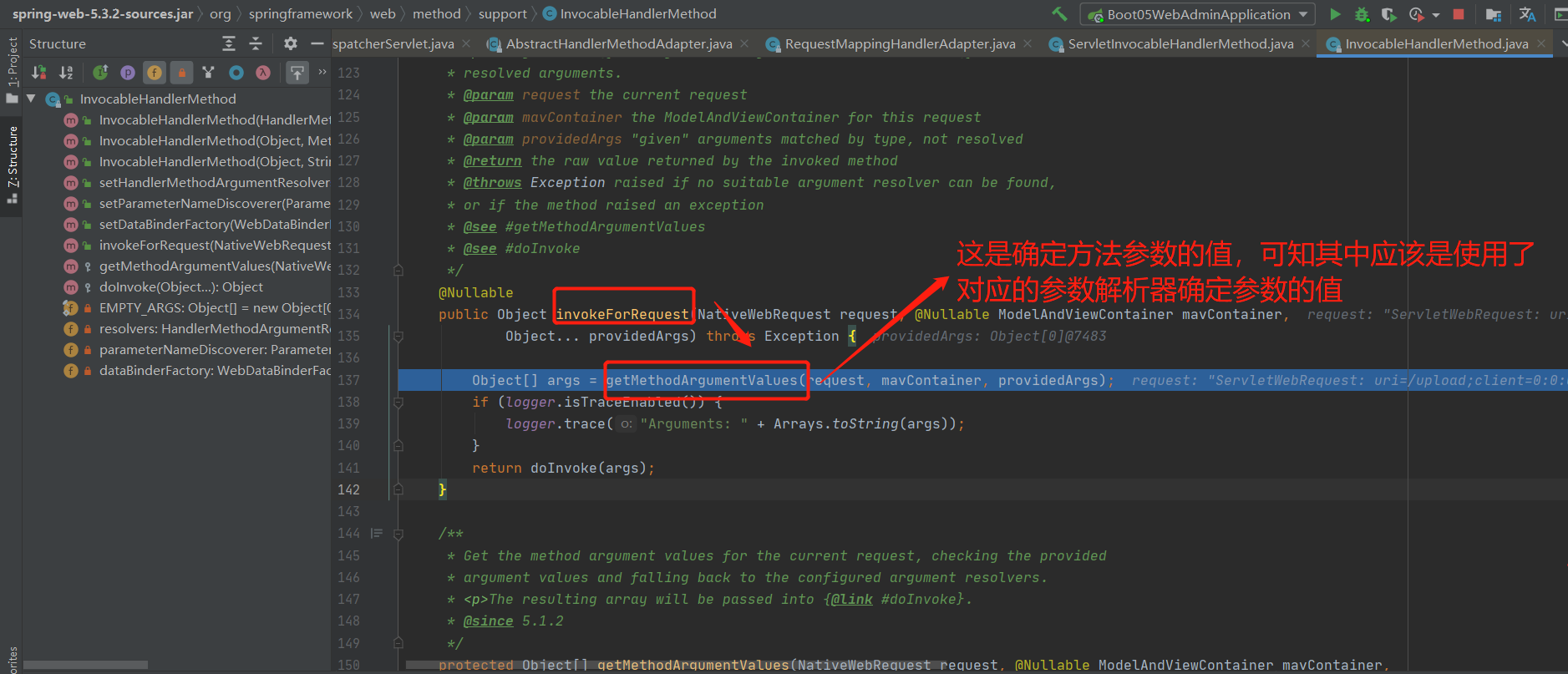Viewport: 1568px width, 674px height.
Task: Switch to the AbstractHandlerMethodAdapter.java tab
Action: pyautogui.click(x=619, y=43)
